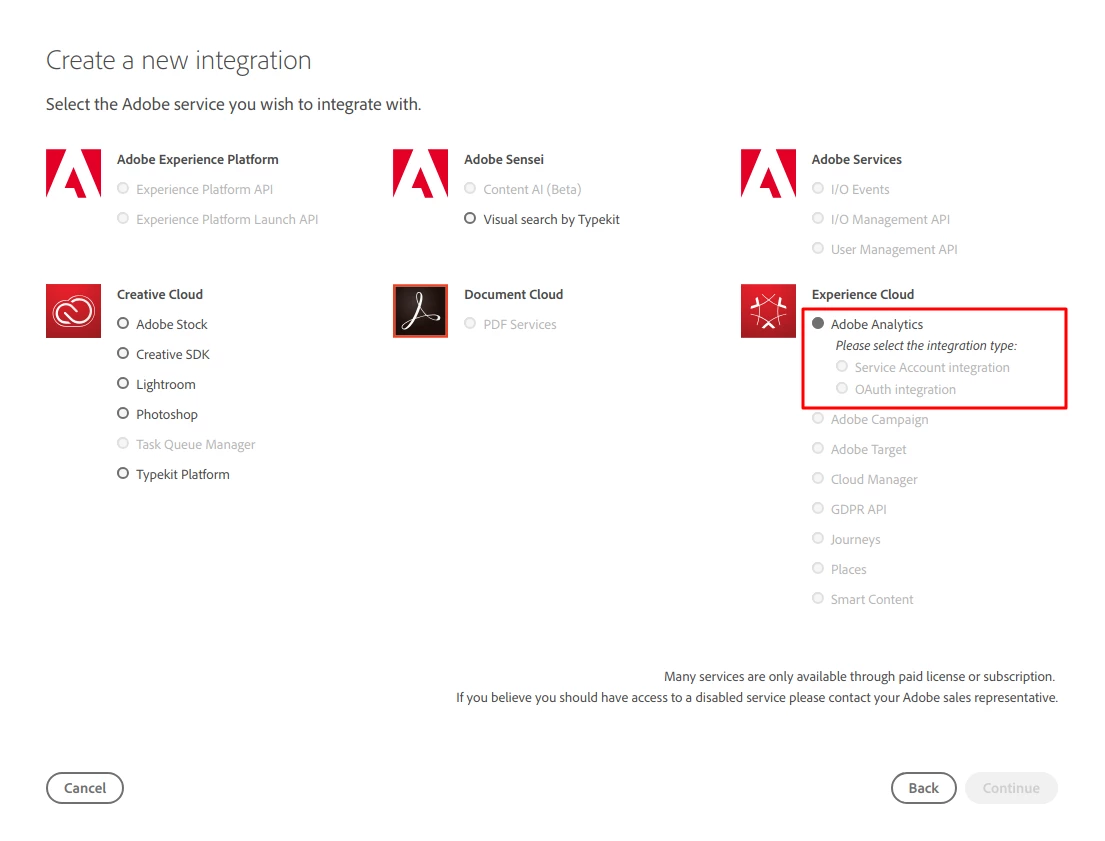Select Experience Platform Launch API option
Screen dimensions: 1105x841
(123, 219)
